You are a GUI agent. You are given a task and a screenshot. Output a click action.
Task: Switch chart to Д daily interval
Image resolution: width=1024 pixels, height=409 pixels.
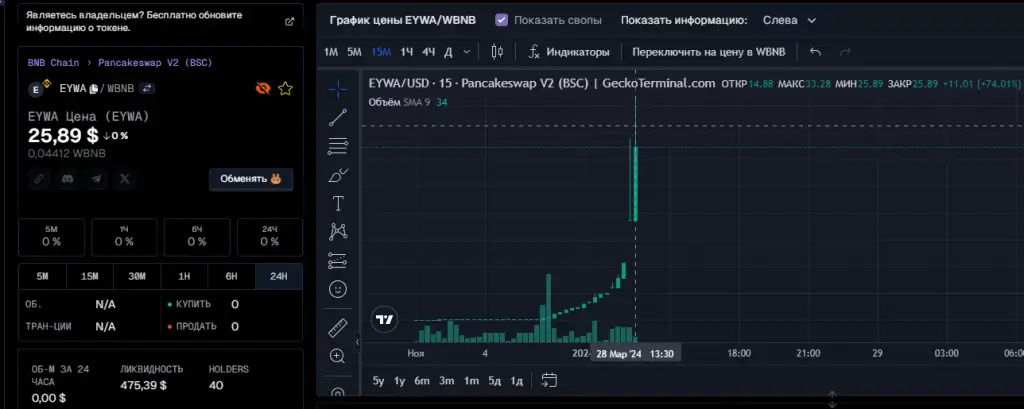448,52
